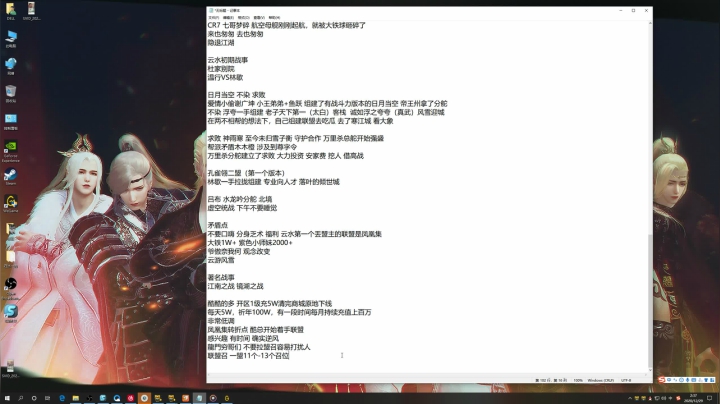Click the Notepad icon in title bar

pyautogui.click(x=211, y=10)
